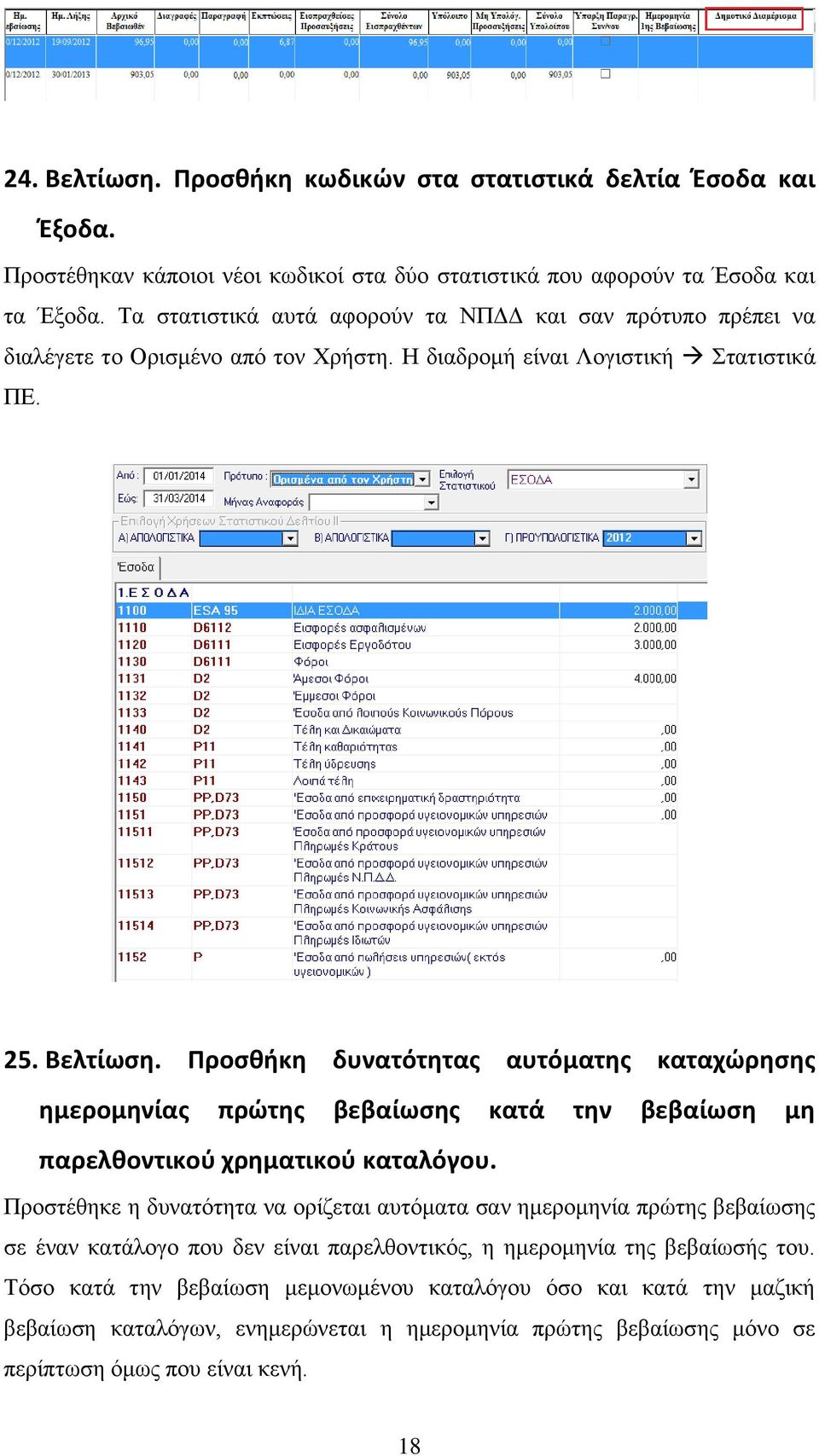Click the Σύνολο Εισπραχθέντων column header
Image resolution: width=819 pixels, height=1456 pixels.
click(x=394, y=21)
